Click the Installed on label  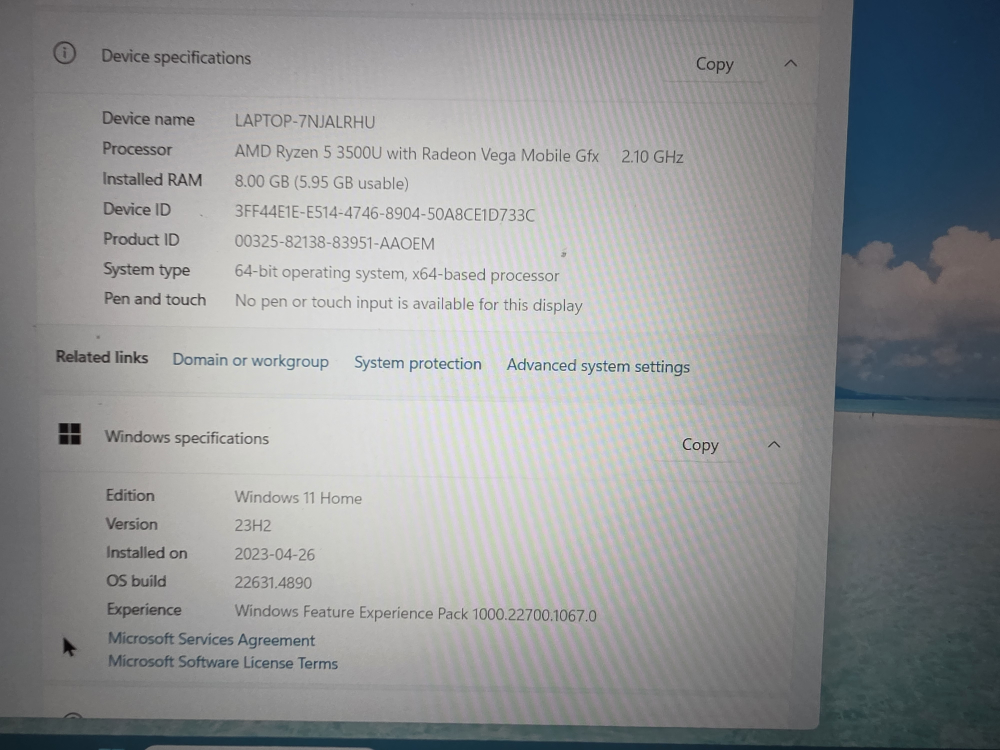(x=147, y=552)
